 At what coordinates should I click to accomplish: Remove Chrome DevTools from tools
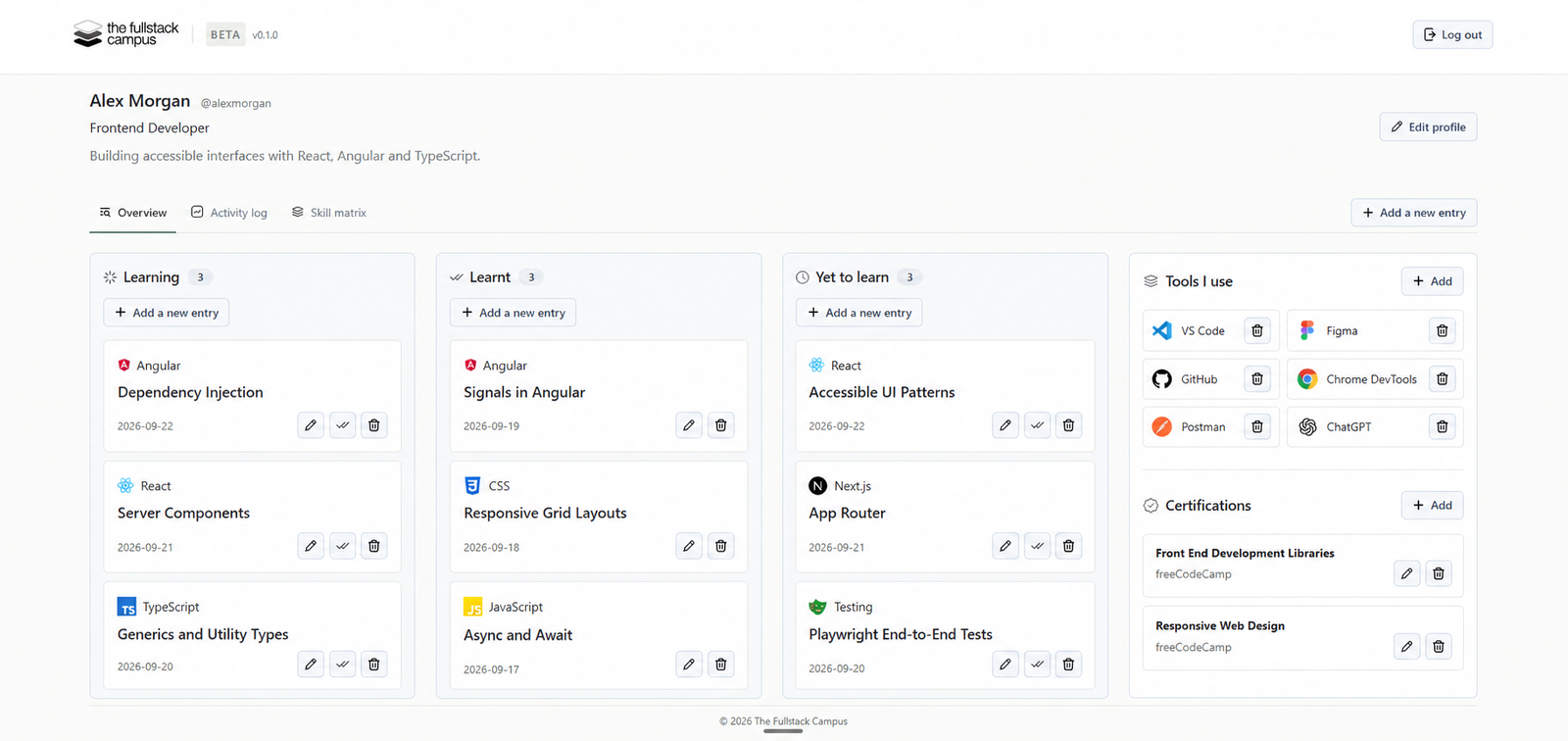tap(1442, 378)
